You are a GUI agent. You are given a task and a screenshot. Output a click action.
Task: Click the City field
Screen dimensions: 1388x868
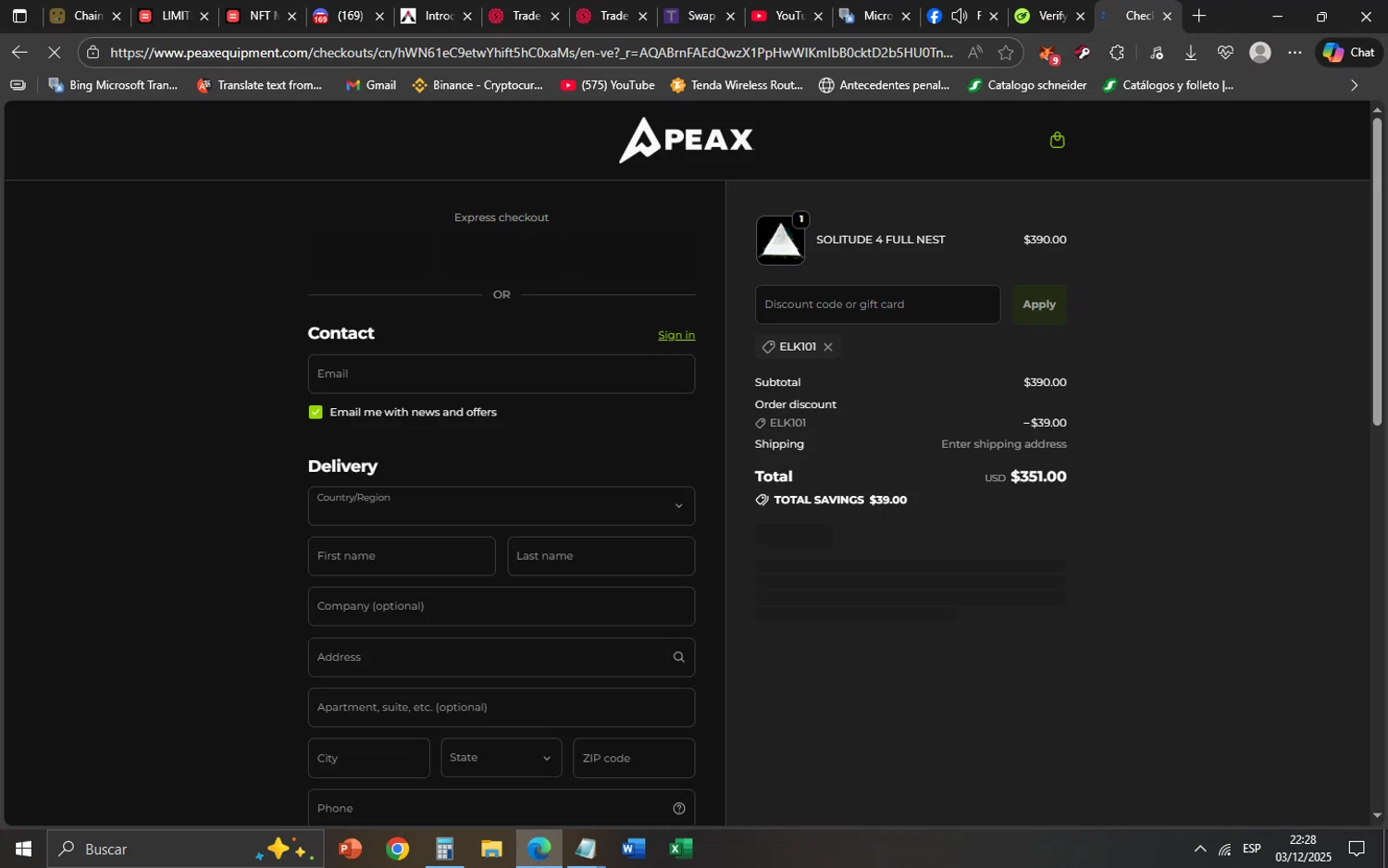click(x=369, y=758)
